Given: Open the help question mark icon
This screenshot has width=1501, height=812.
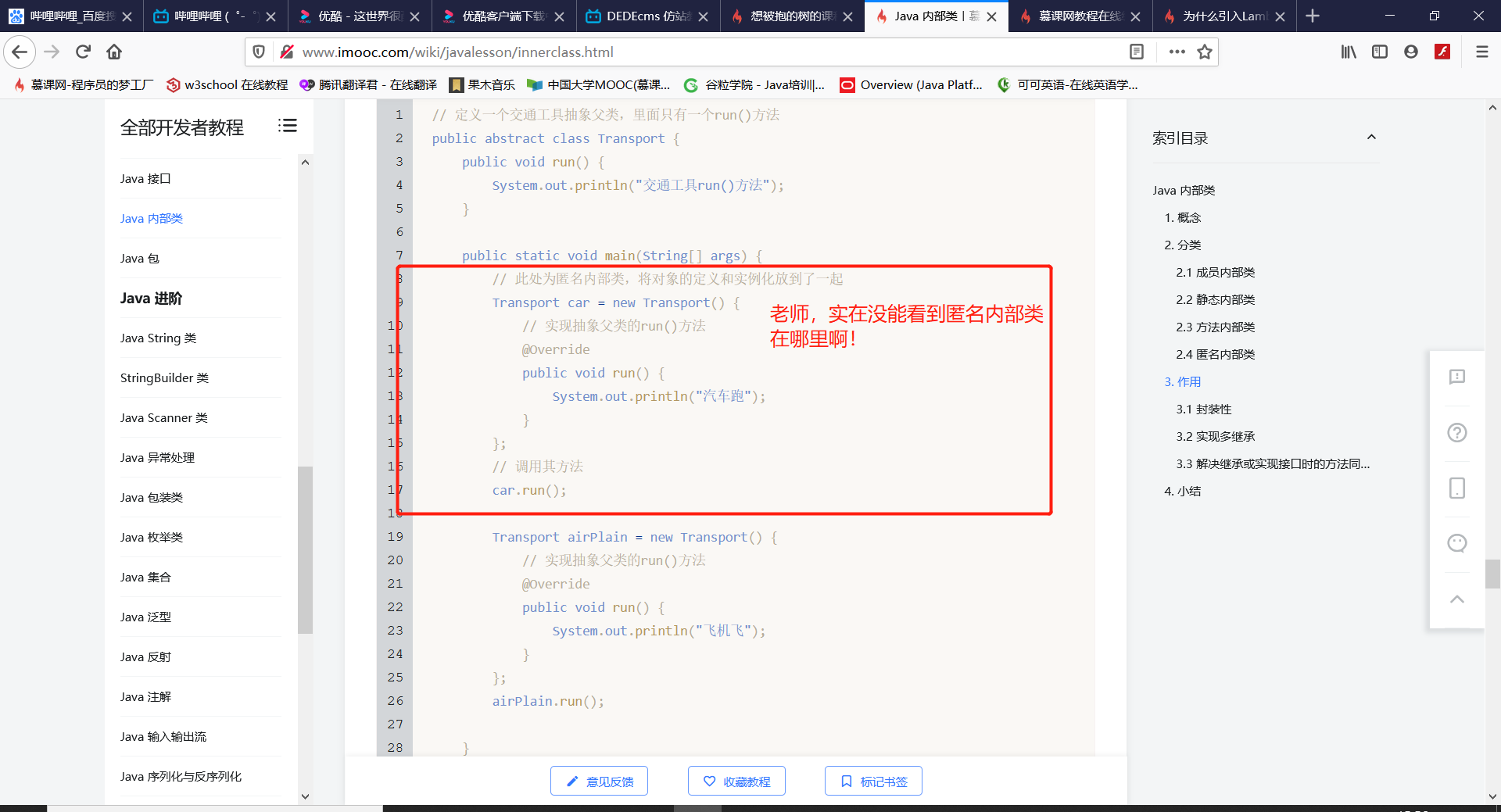Looking at the screenshot, I should coord(1457,433).
